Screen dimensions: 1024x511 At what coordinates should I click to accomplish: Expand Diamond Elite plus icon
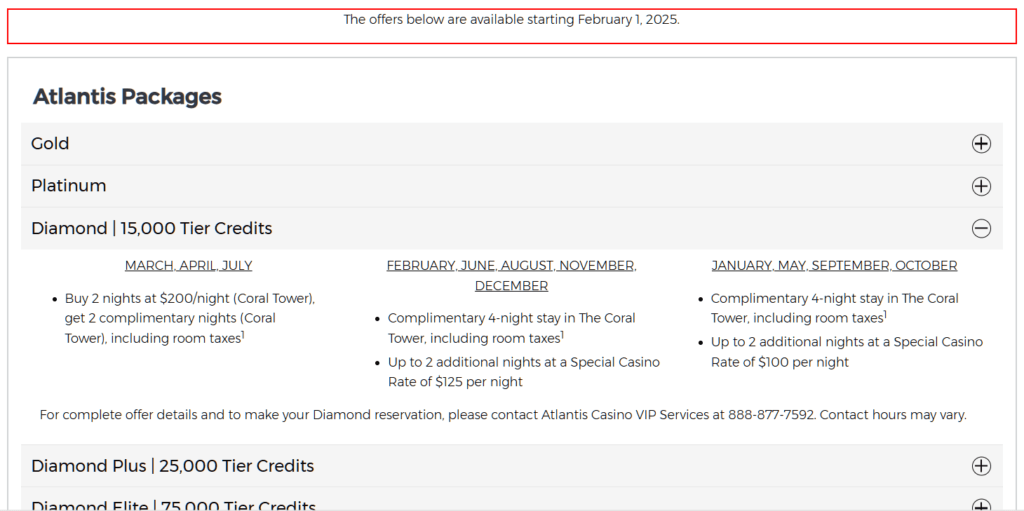[981, 506]
